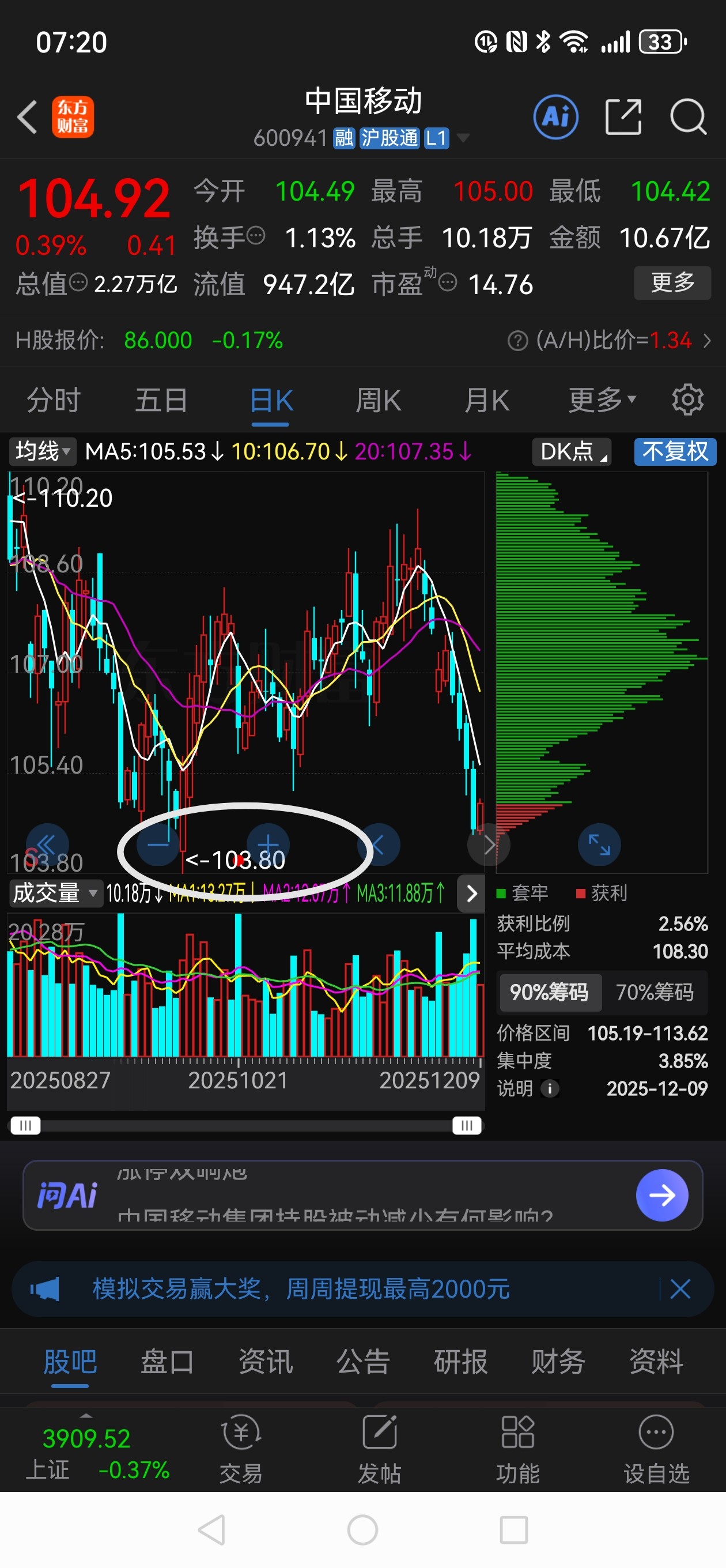Open the 均线 indicator dropdown
This screenshot has width=726, height=1568.
tap(43, 451)
